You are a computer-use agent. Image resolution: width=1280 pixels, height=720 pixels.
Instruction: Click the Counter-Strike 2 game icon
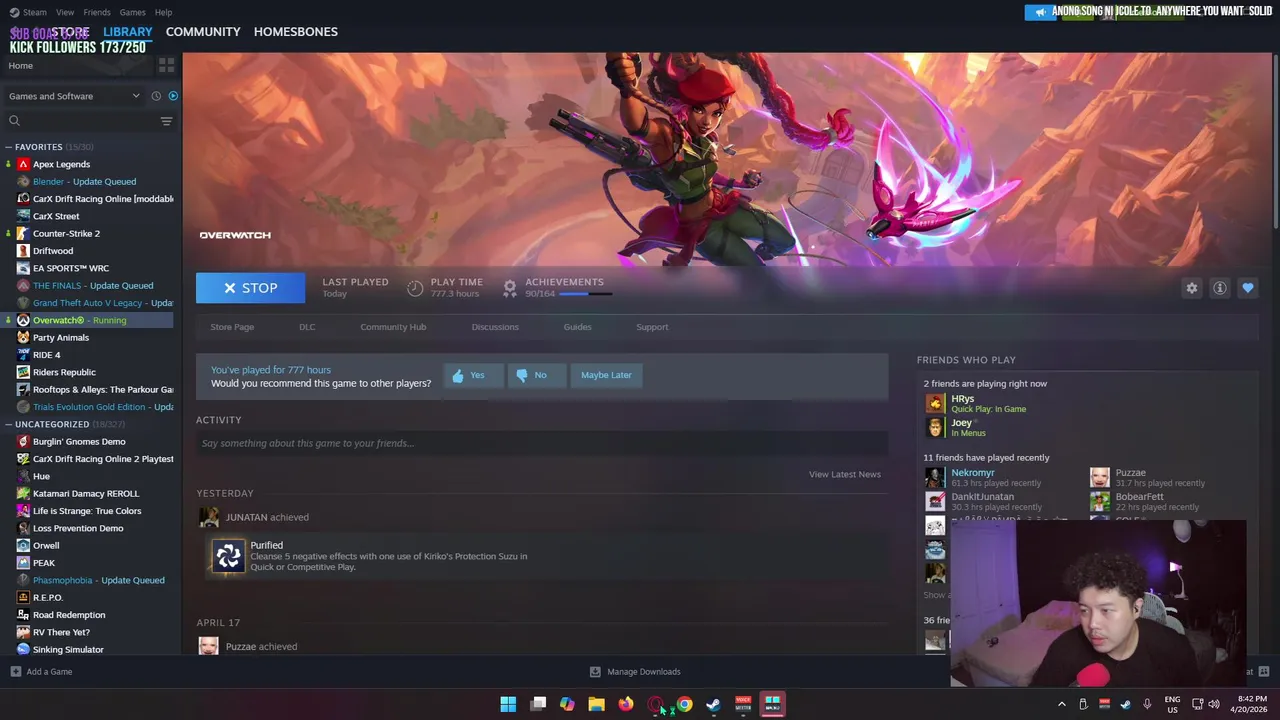pyautogui.click(x=23, y=233)
